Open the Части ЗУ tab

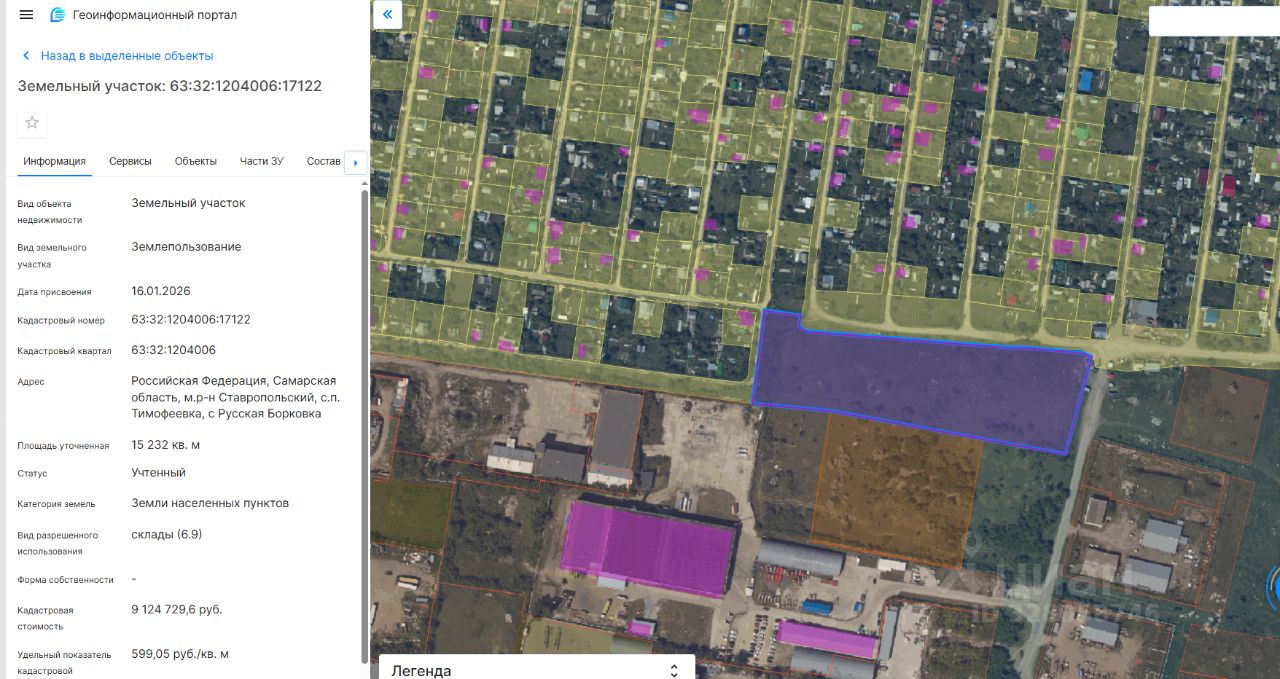[x=262, y=161]
